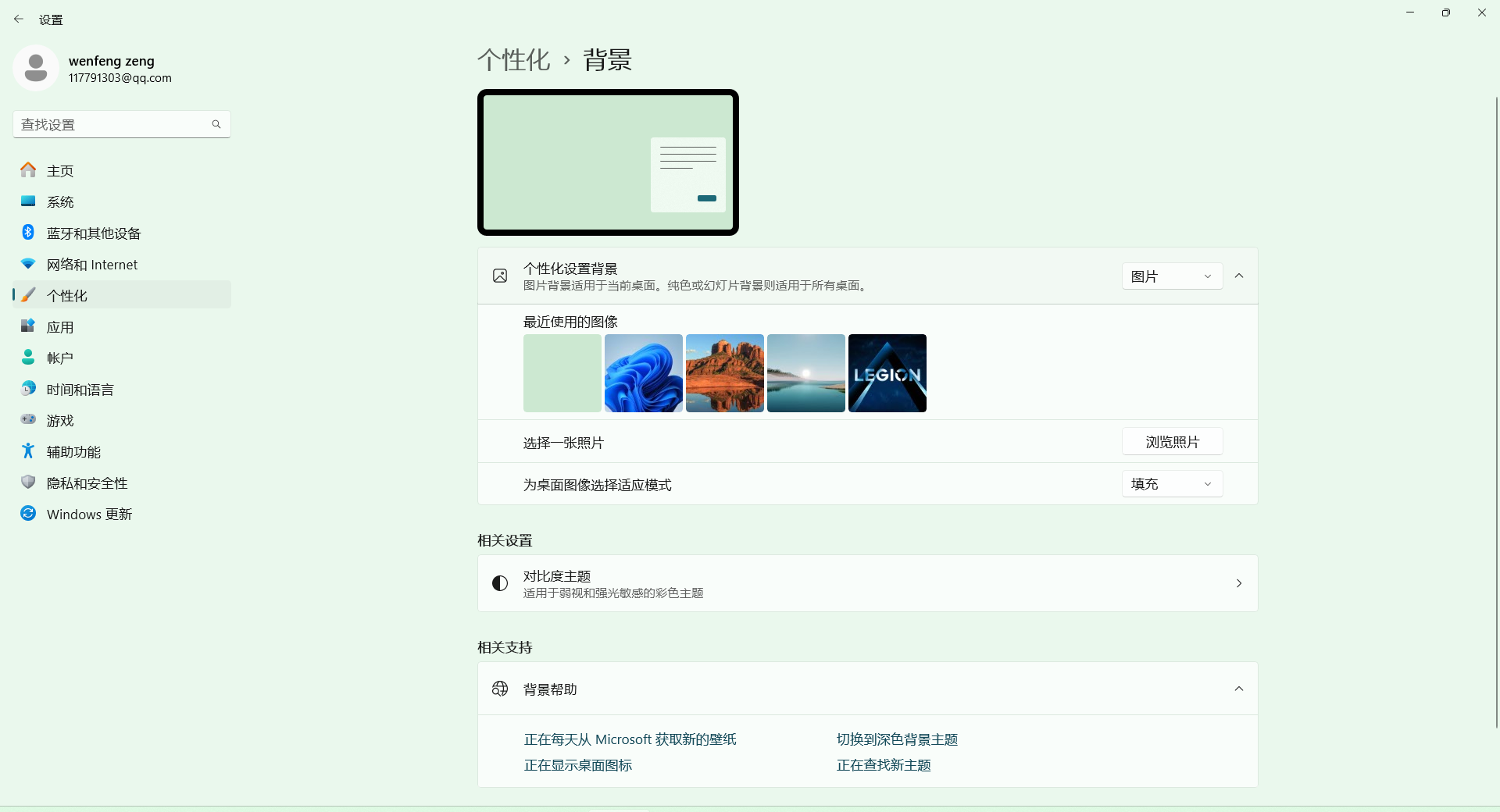The width and height of the screenshot is (1500, 812).
Task: Open 蓝牙和其他设备 settings
Action: [122, 233]
